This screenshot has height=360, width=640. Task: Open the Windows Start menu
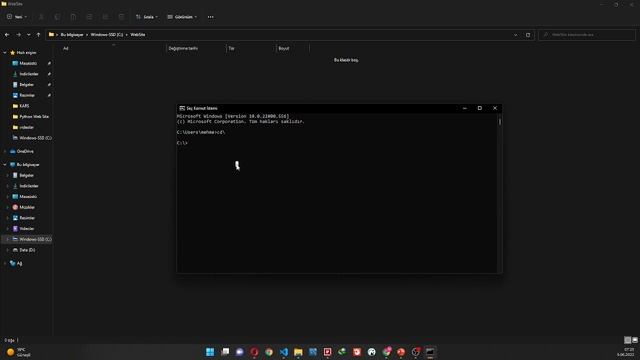pos(210,352)
